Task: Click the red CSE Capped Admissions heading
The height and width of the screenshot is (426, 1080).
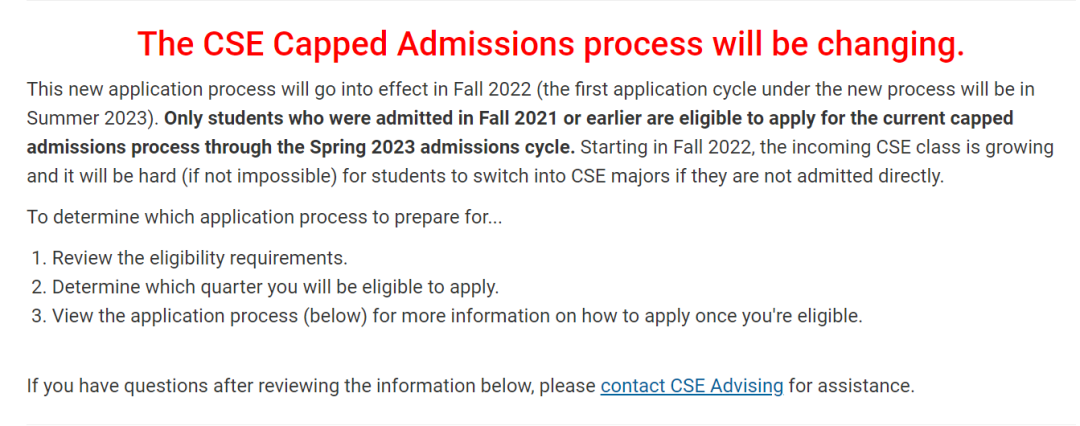Action: 550,44
